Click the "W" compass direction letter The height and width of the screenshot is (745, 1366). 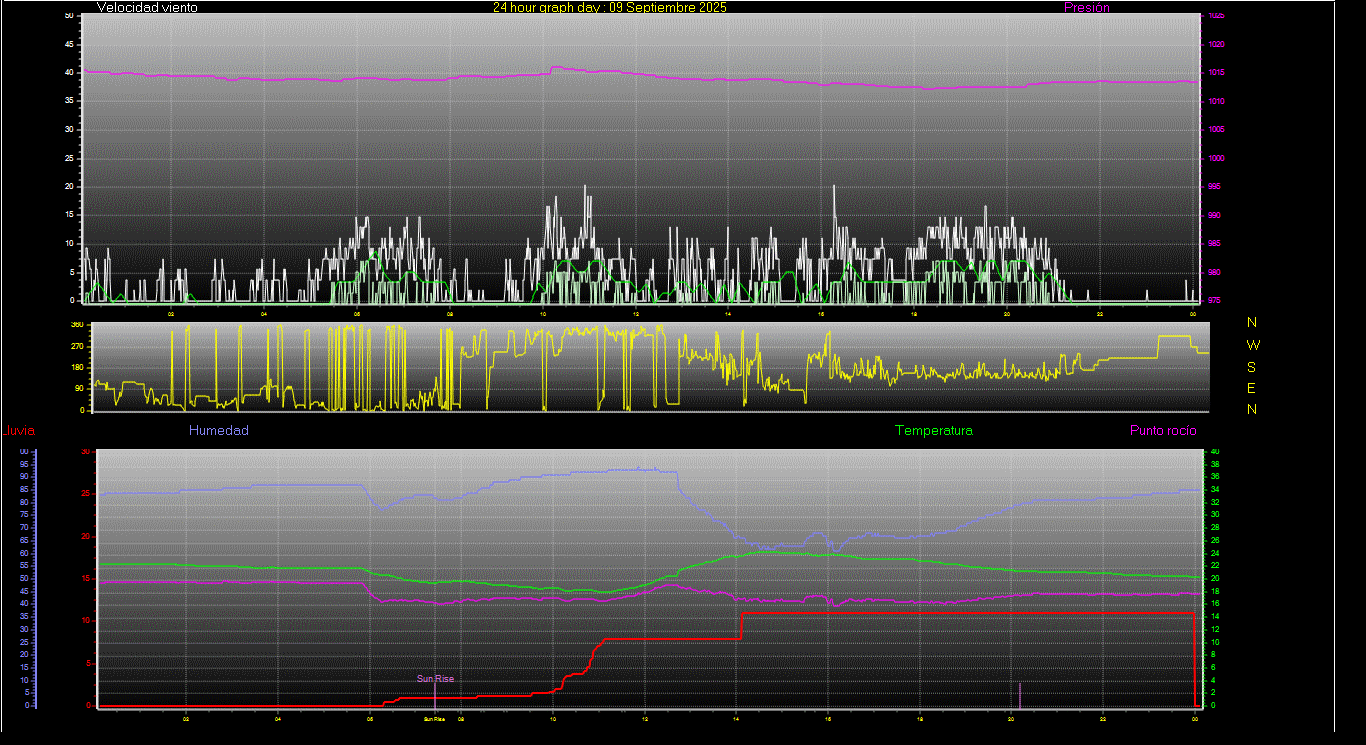pos(1251,345)
